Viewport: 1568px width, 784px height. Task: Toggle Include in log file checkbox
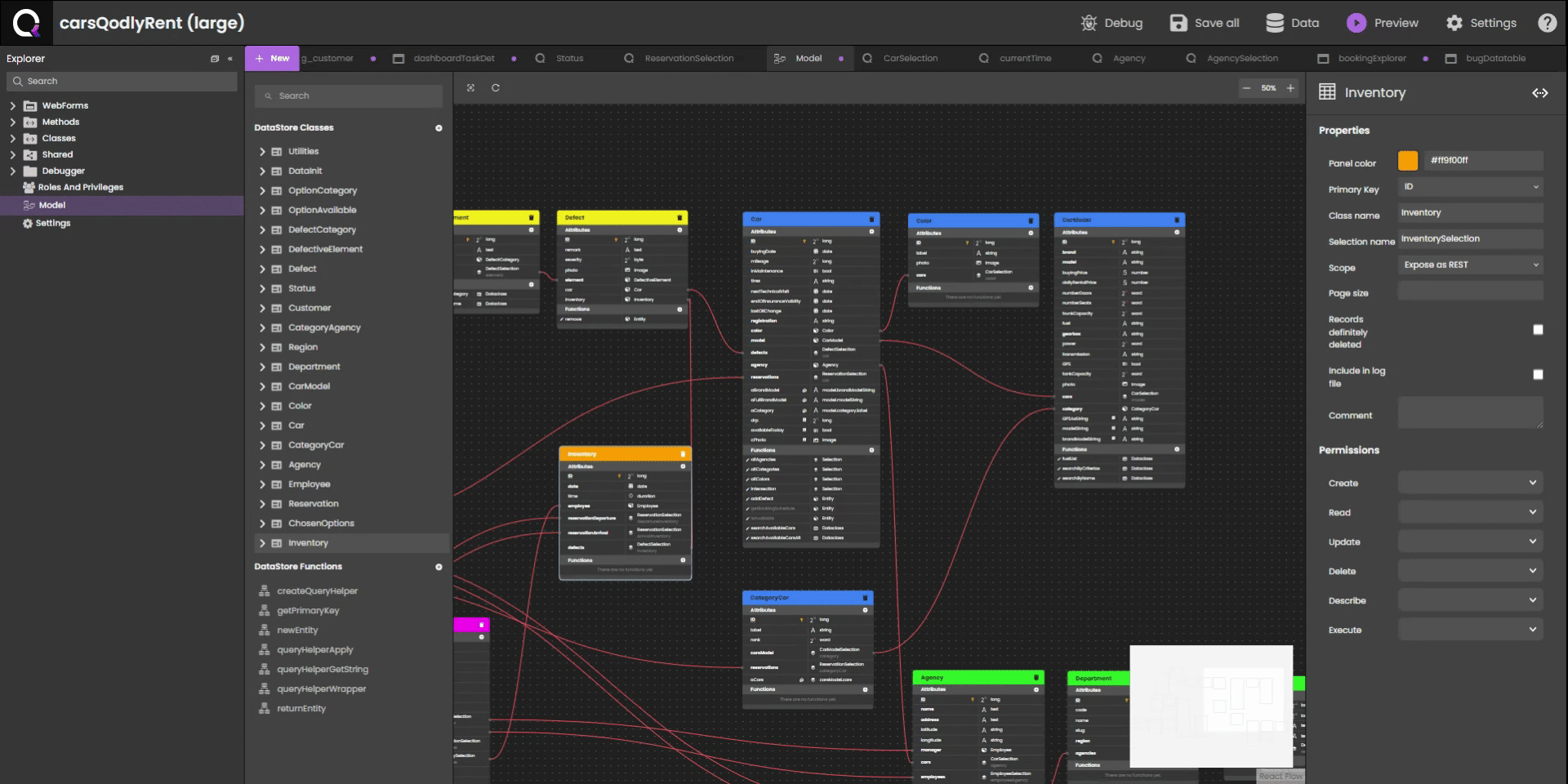click(1538, 375)
